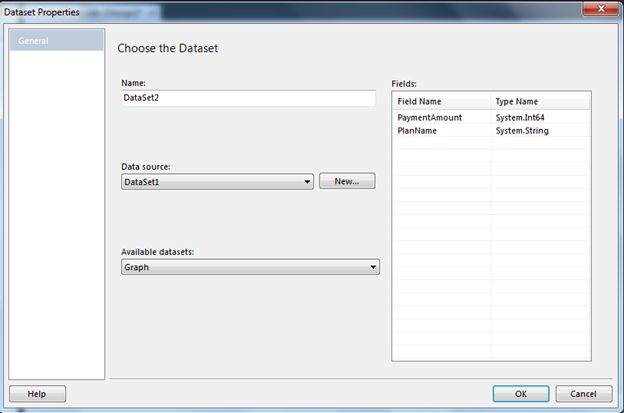Viewport: 624px width, 413px height.
Task: Click the New... data source button
Action: pos(347,182)
